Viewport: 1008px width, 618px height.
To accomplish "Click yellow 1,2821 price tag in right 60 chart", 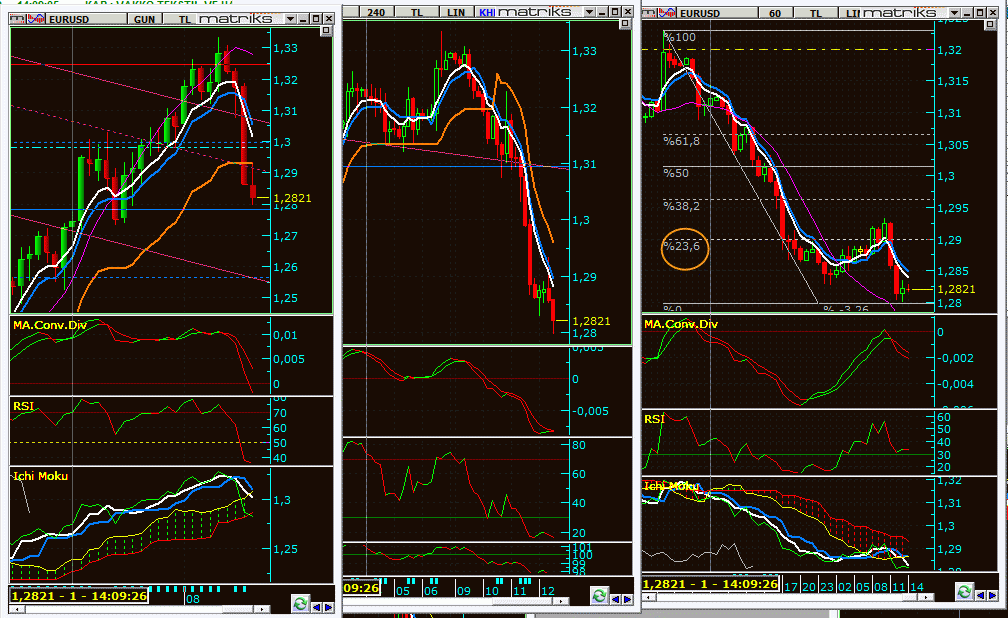I will coord(957,289).
